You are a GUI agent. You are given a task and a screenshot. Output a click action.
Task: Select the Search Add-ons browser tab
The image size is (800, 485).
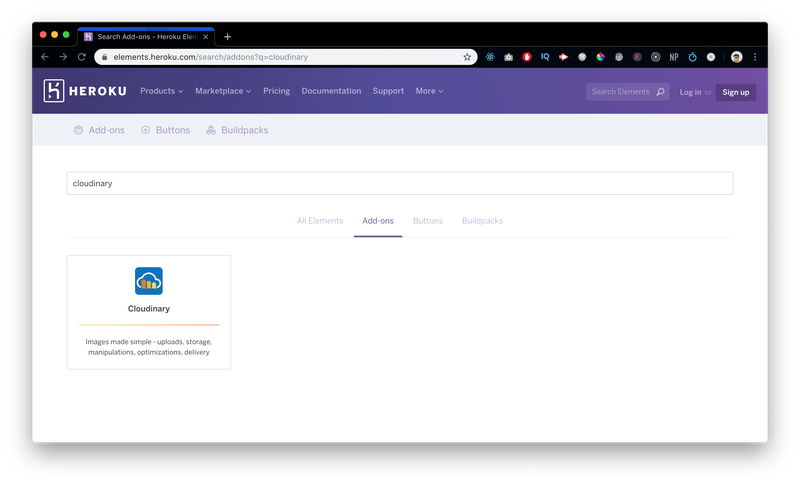coord(146,37)
